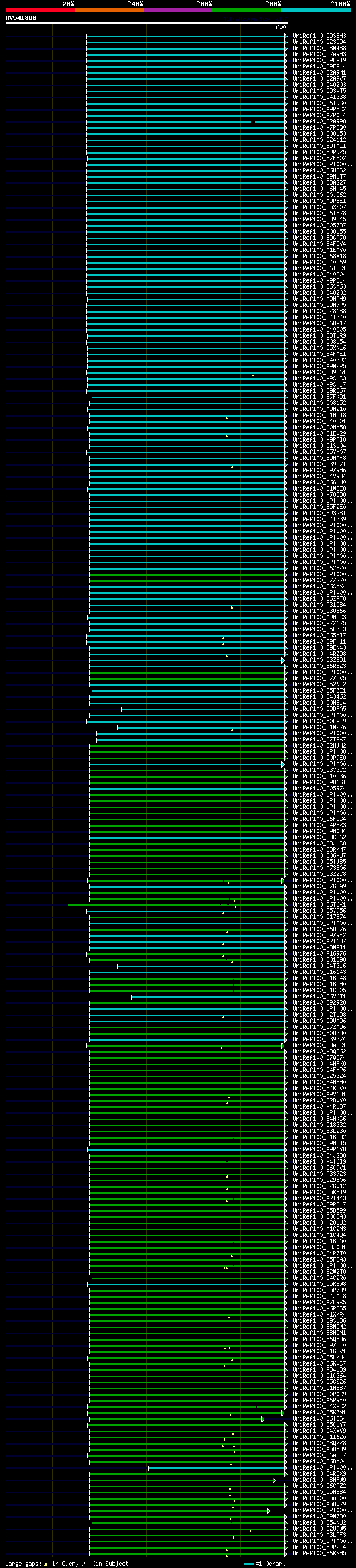The image size is (356, 1568).
Task: Select the UniRef100_Q7ZSZ0 label
Action: 319,580
